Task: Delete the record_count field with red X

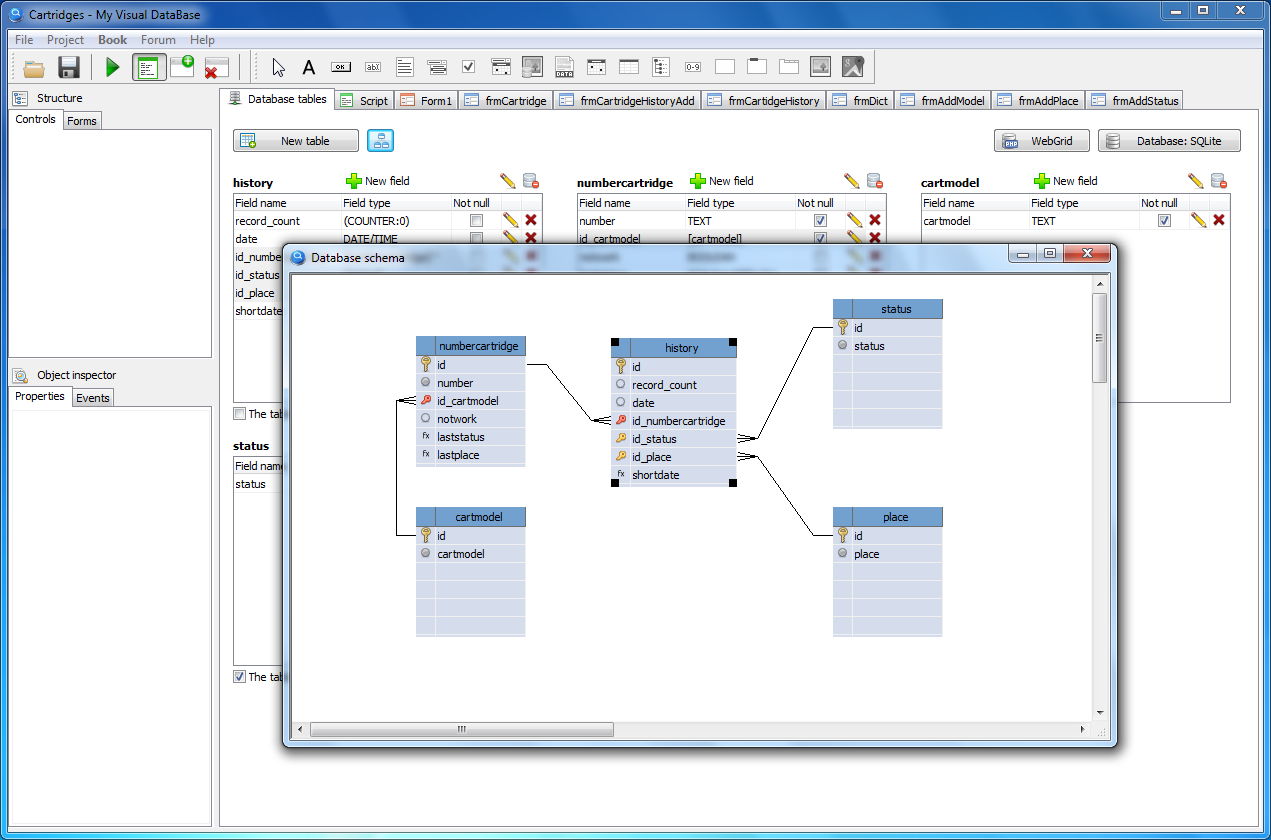Action: 531,220
